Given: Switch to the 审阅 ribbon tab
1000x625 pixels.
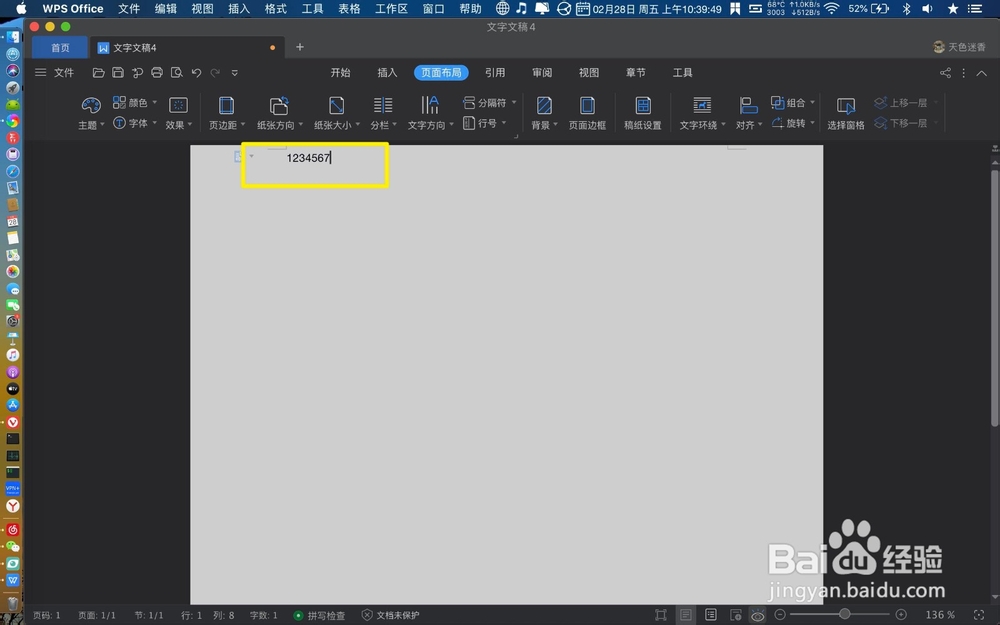Looking at the screenshot, I should click(542, 73).
